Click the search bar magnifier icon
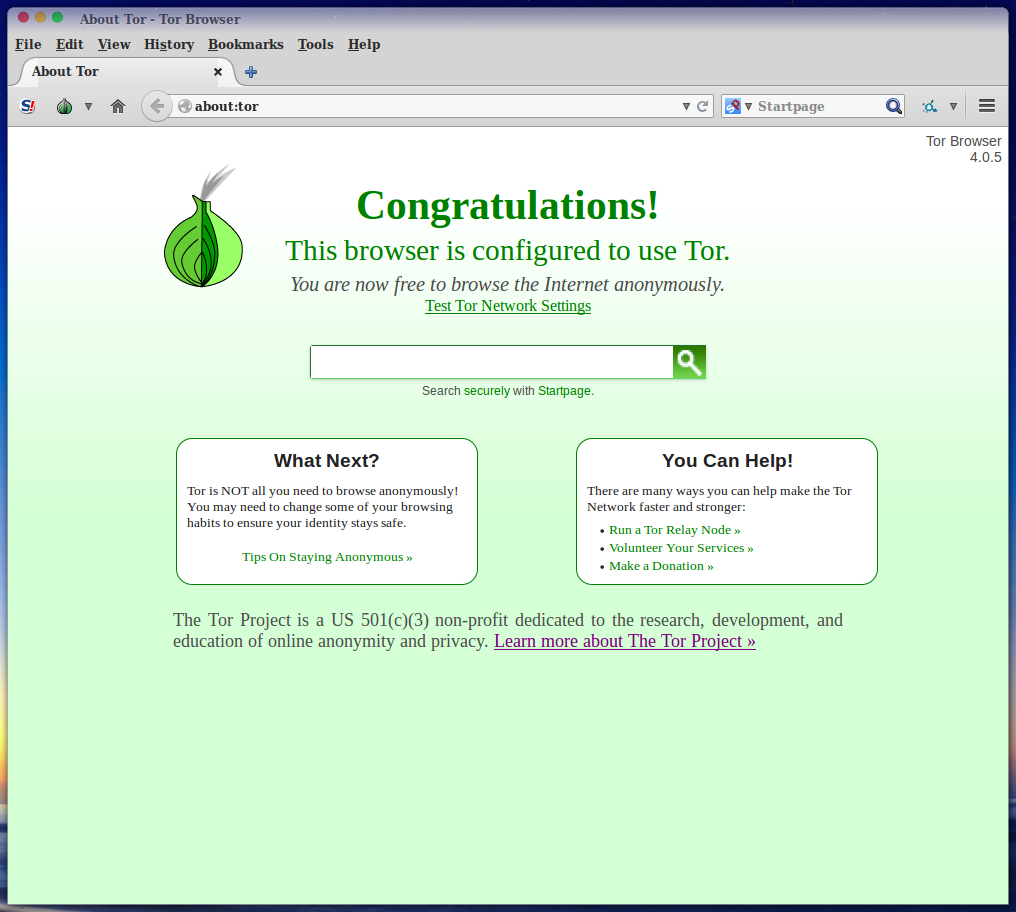Screen dimensions: 1016x912 pos(894,106)
